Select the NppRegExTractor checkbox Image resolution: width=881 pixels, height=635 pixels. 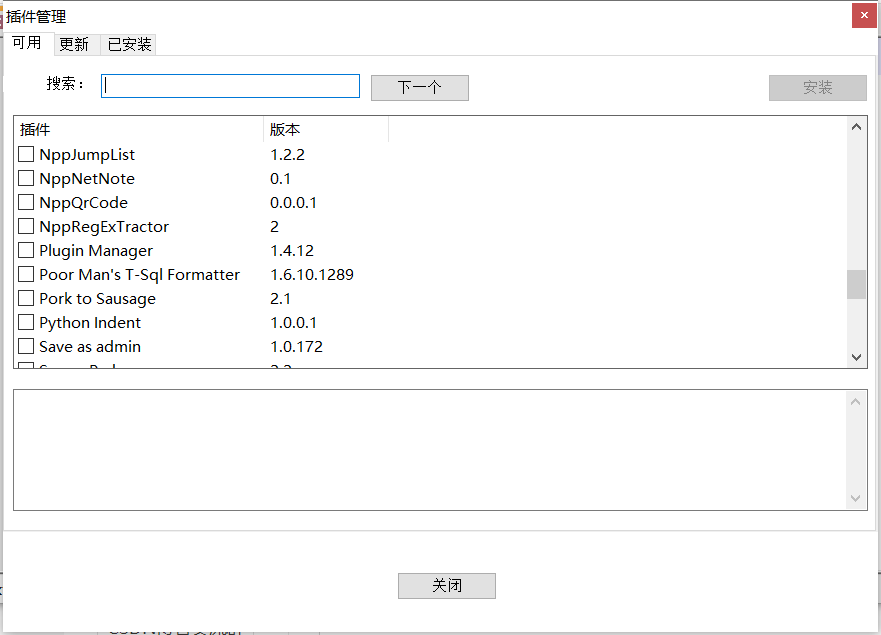tap(26, 226)
